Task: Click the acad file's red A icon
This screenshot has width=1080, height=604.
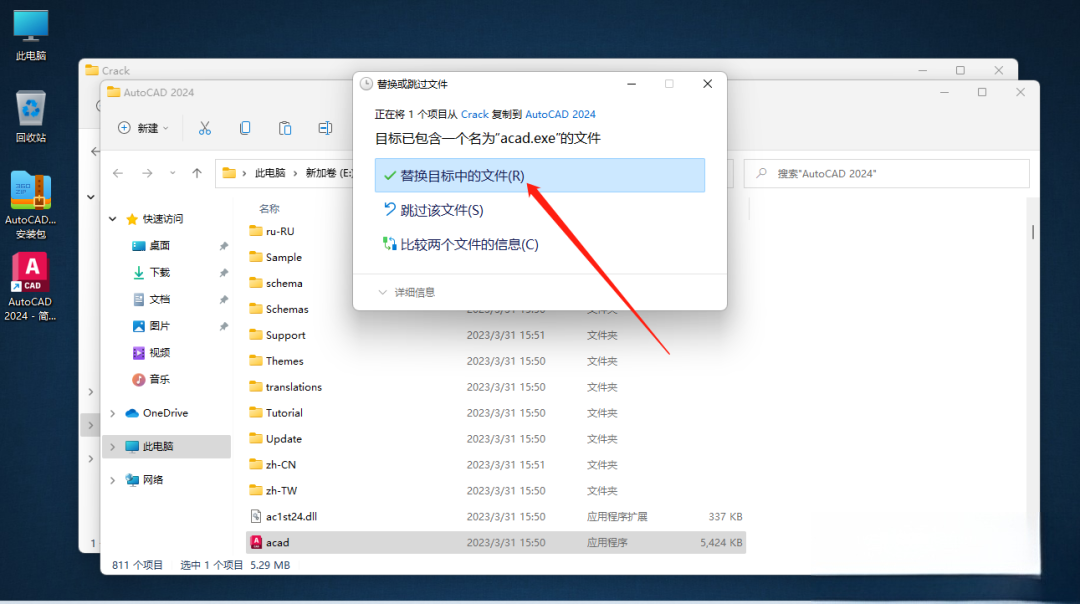Action: (x=256, y=543)
